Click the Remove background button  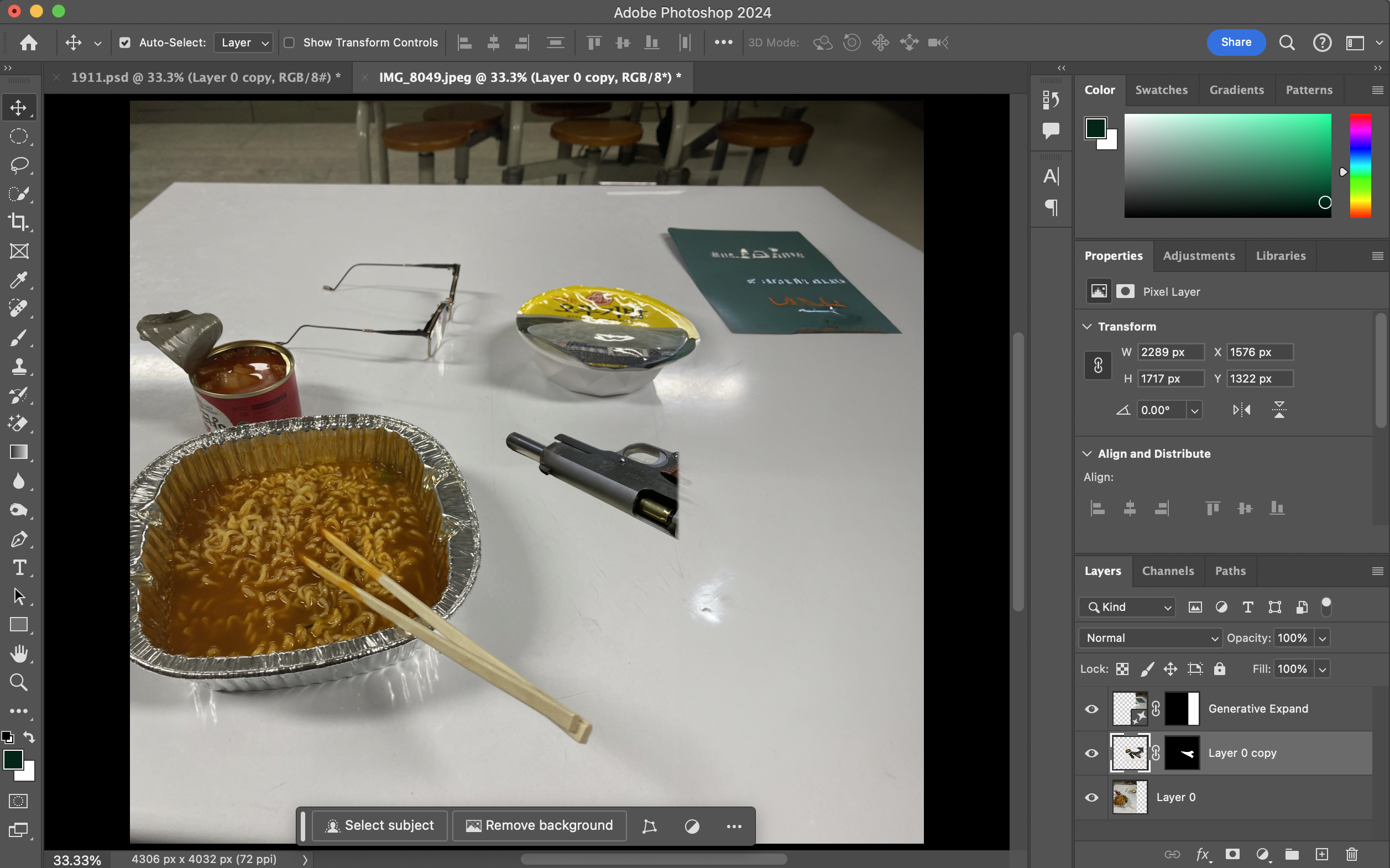[540, 825]
